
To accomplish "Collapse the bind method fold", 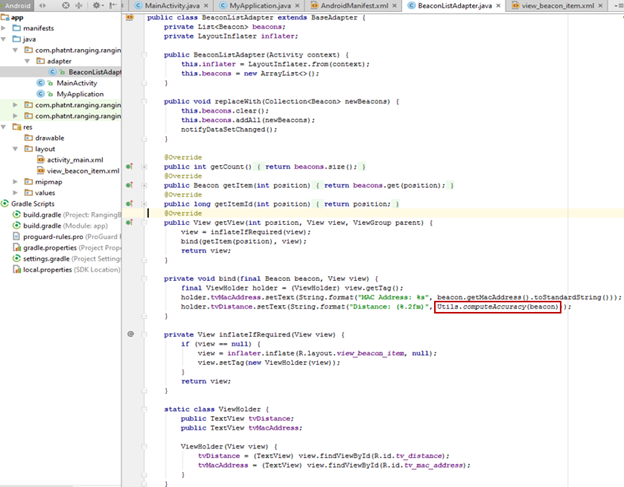I will (144, 279).
